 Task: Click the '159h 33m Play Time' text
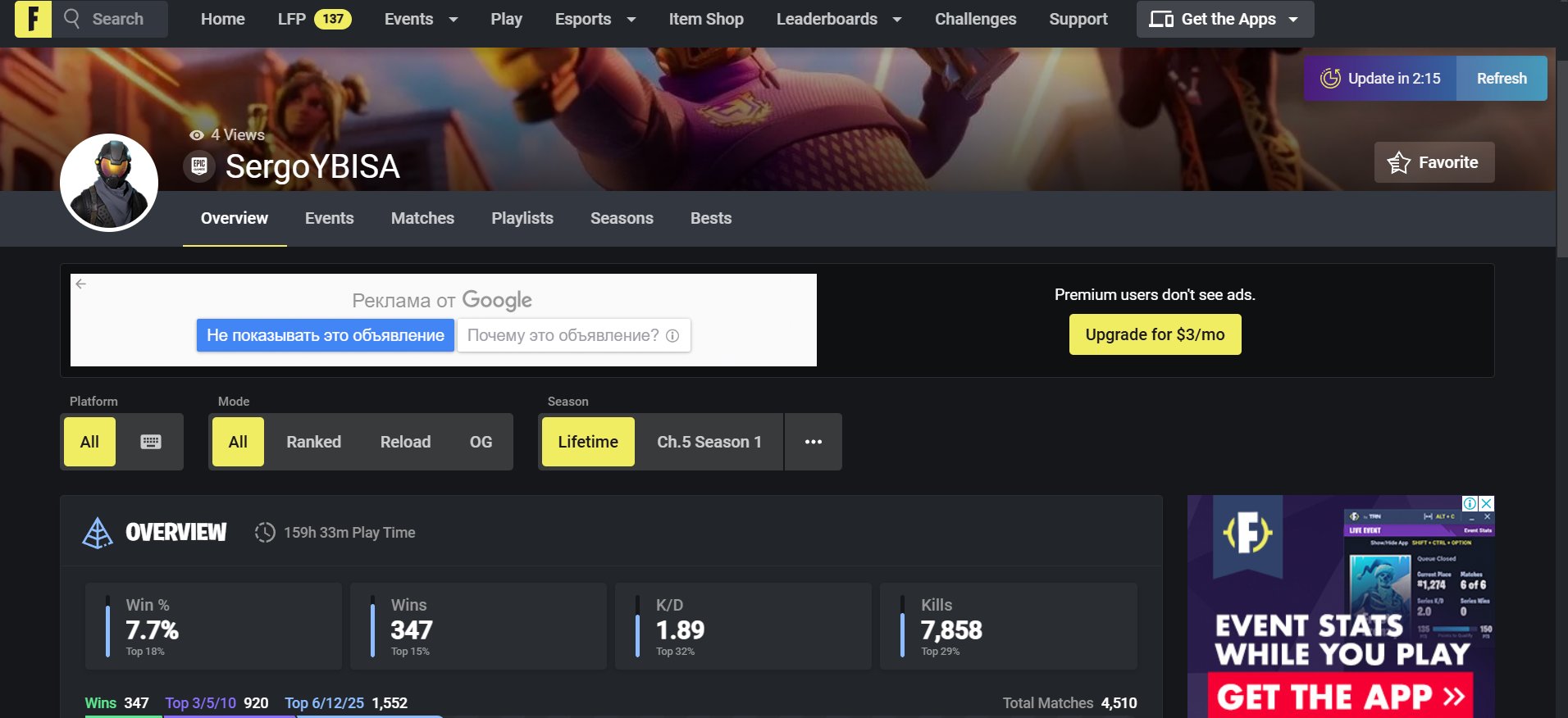(x=349, y=533)
